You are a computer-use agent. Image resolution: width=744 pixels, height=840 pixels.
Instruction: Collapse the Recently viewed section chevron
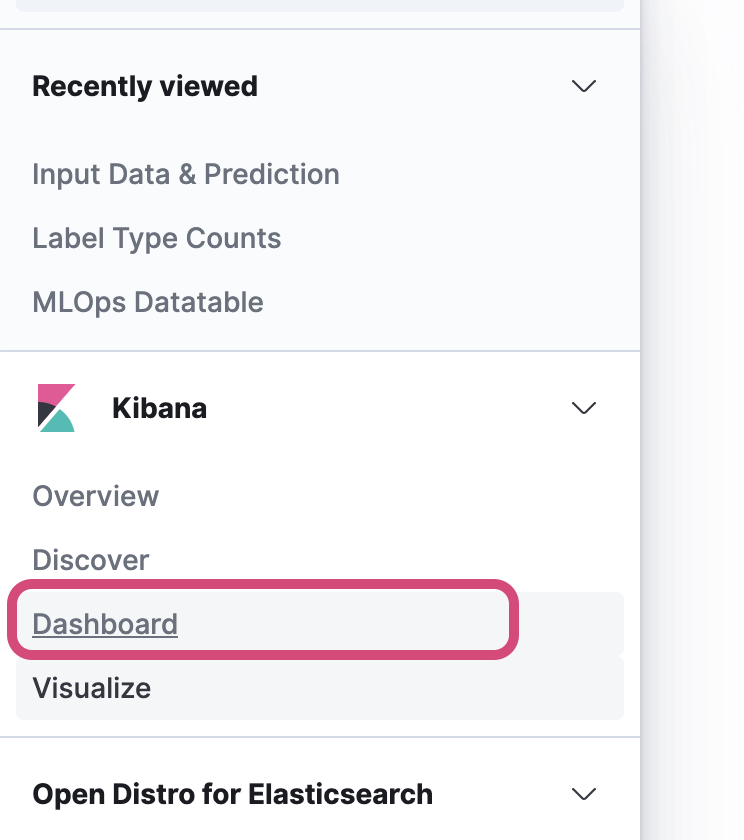click(583, 86)
